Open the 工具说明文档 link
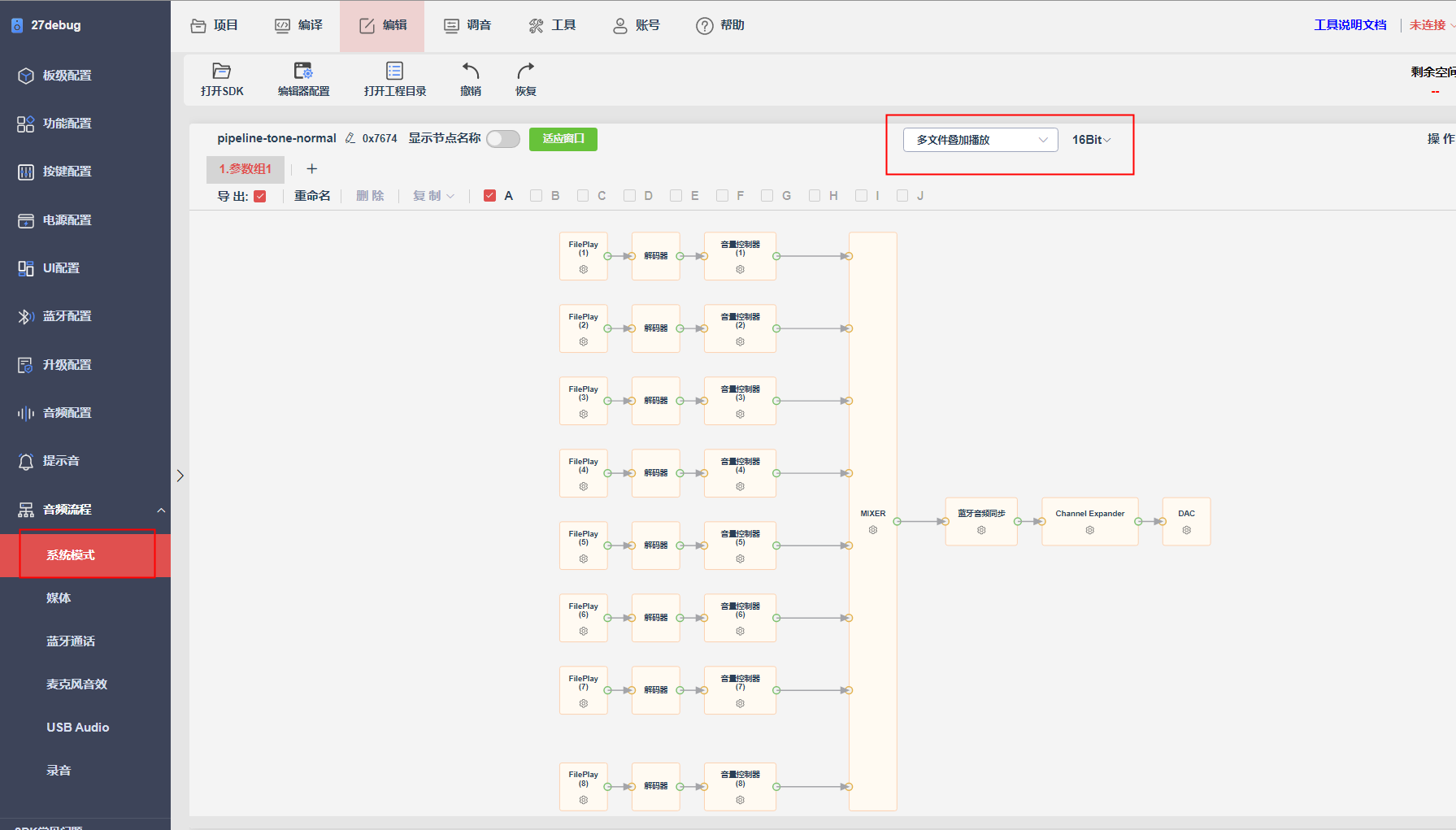Viewport: 1456px width, 830px height. (1350, 25)
